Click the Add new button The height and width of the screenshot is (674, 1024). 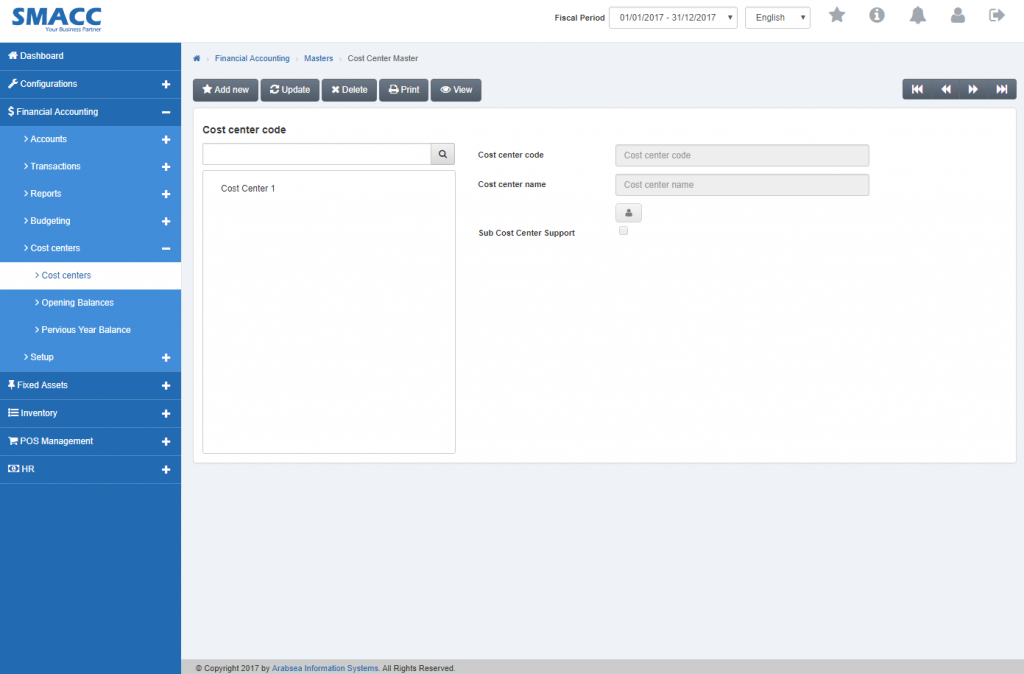(x=225, y=90)
